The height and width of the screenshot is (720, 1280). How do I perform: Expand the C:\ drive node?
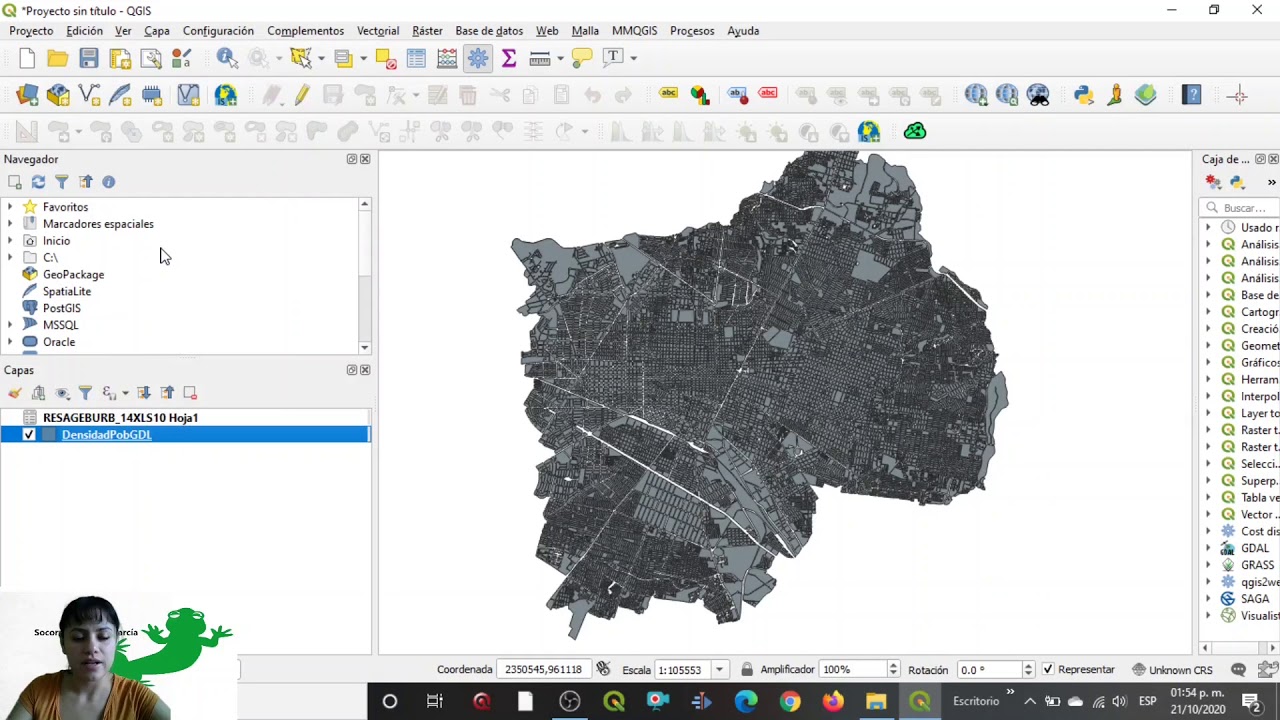tap(10, 258)
